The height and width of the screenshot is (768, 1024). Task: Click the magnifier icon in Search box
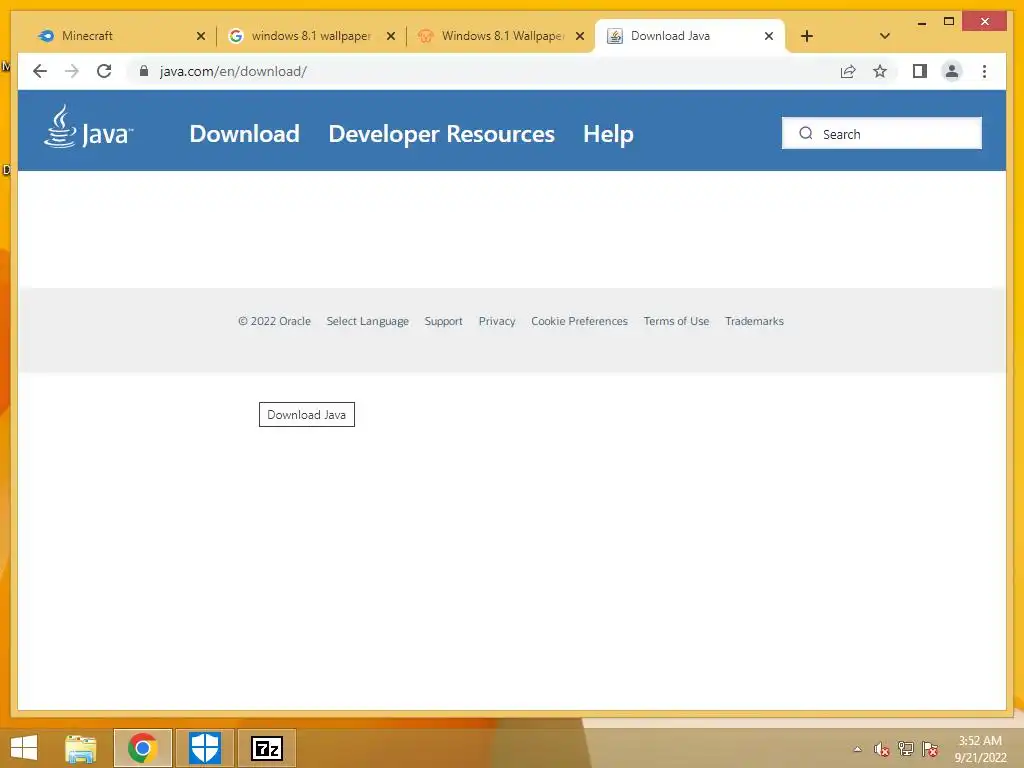tap(806, 133)
